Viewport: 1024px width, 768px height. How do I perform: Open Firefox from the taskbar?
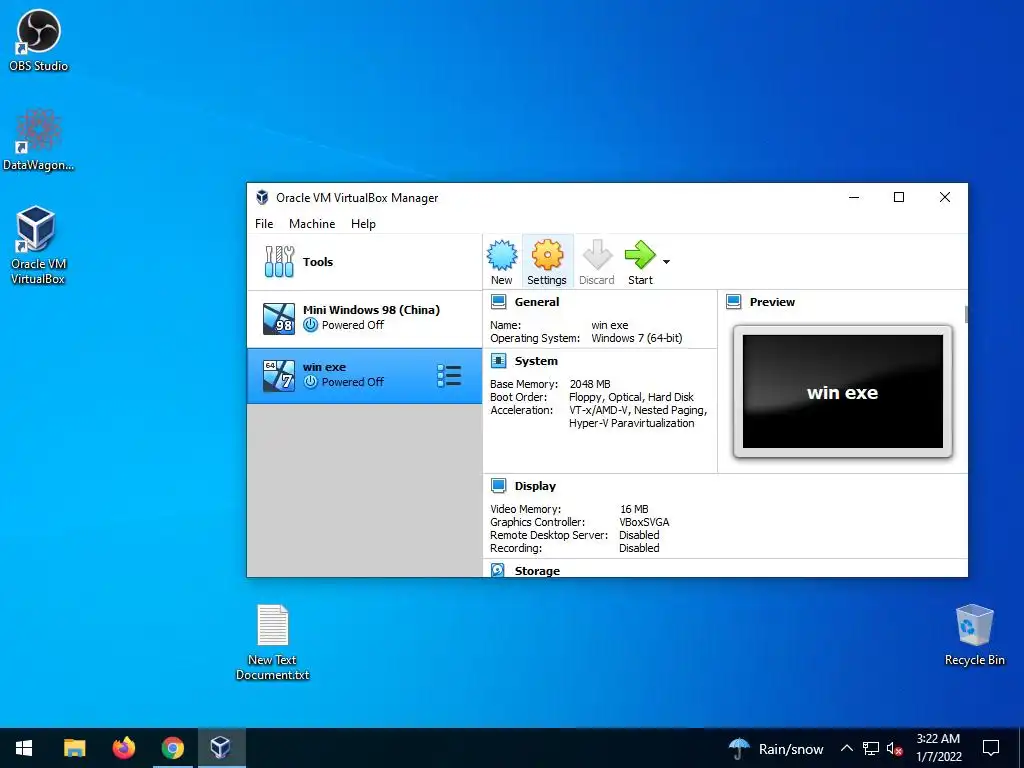(123, 748)
